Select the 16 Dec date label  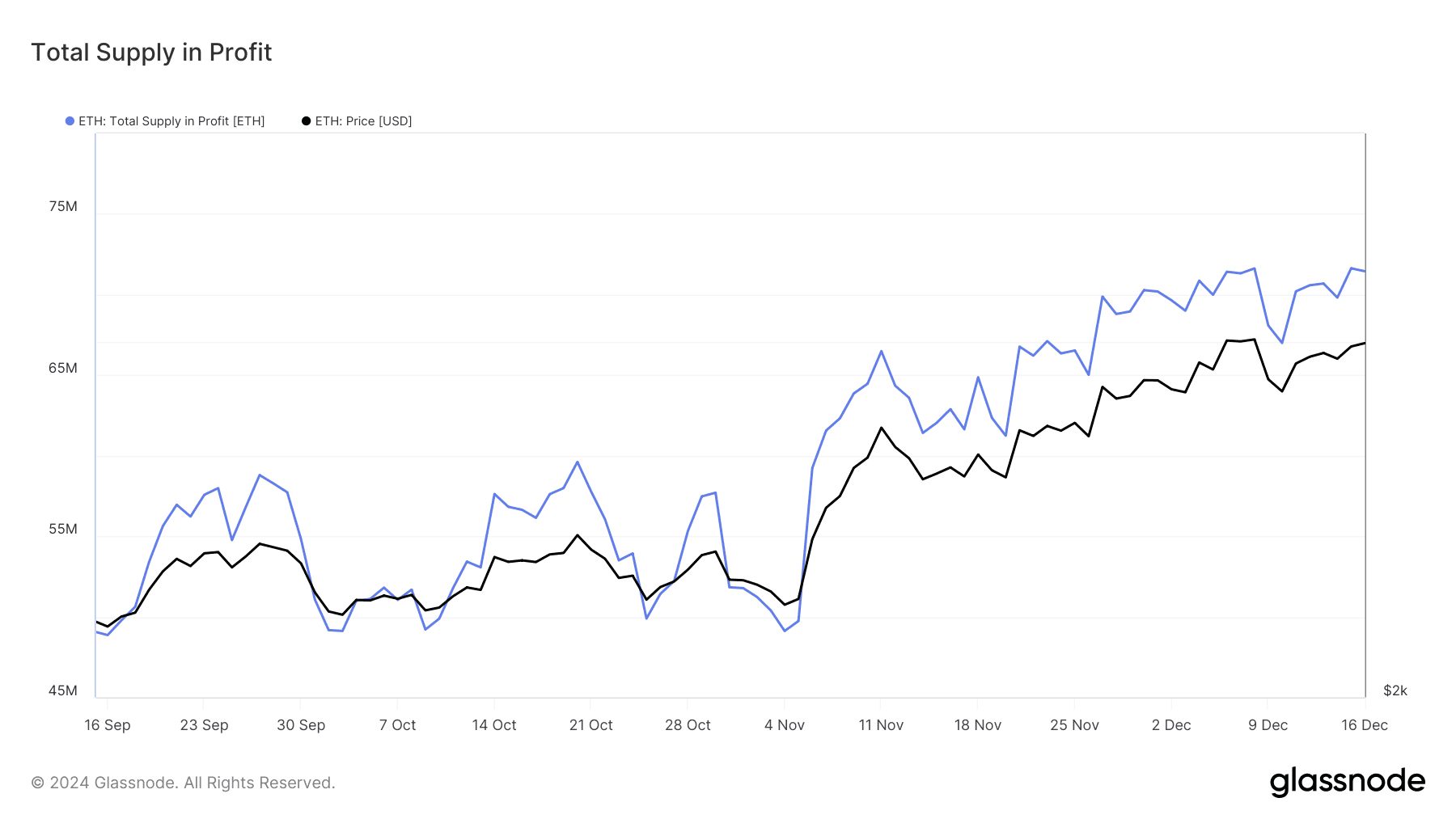(1364, 725)
